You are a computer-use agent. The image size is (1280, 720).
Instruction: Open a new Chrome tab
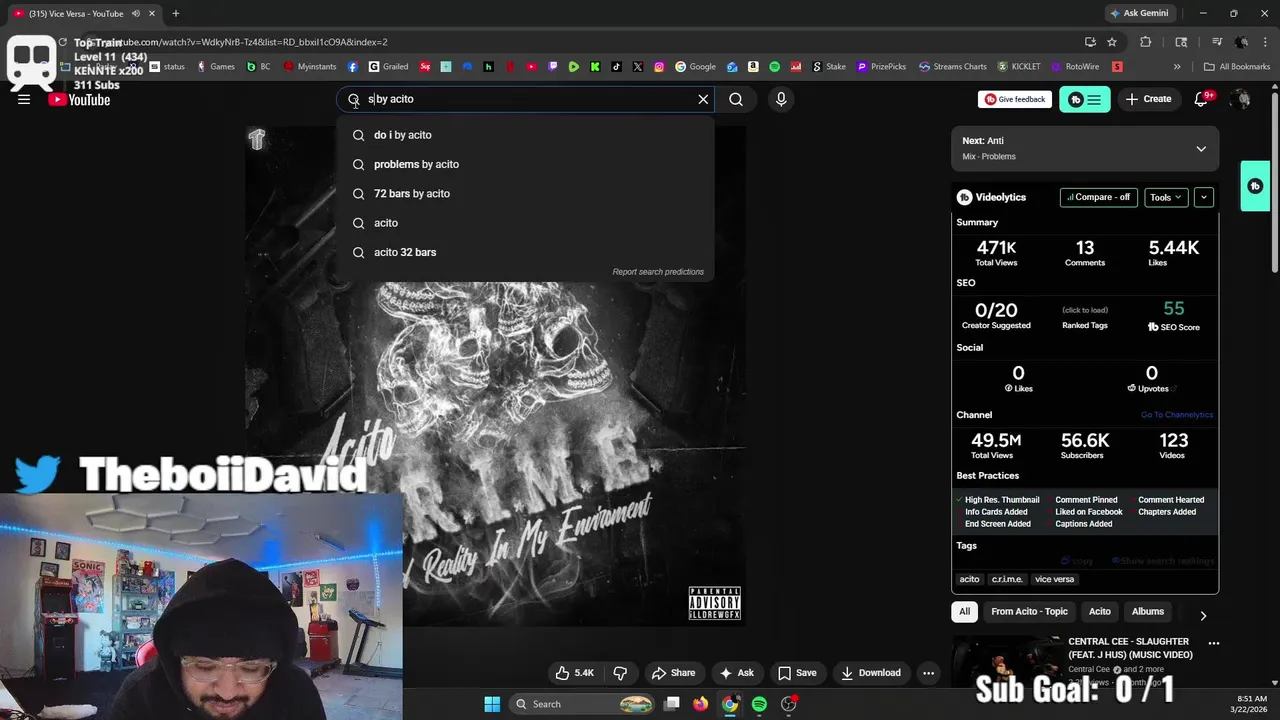click(175, 13)
